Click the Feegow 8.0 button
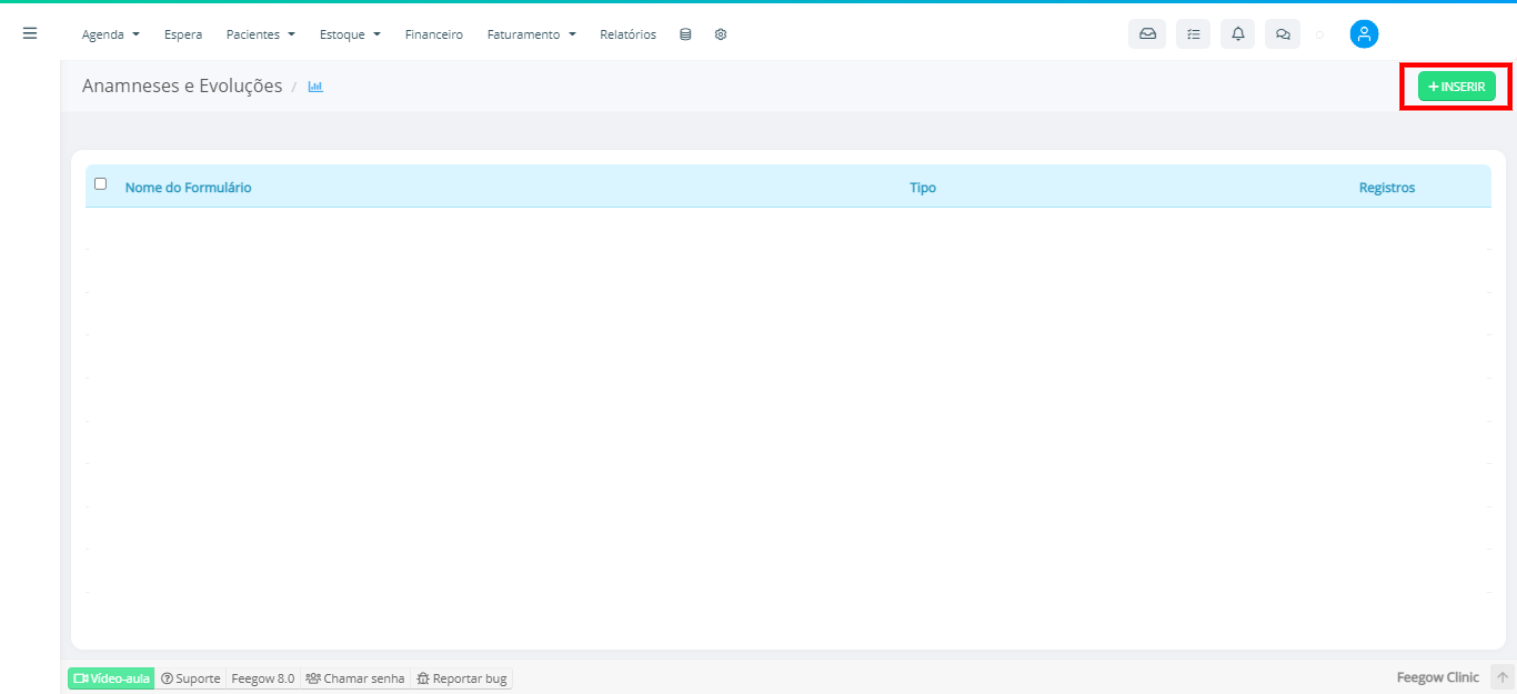This screenshot has height=694, width=1517. [x=263, y=678]
